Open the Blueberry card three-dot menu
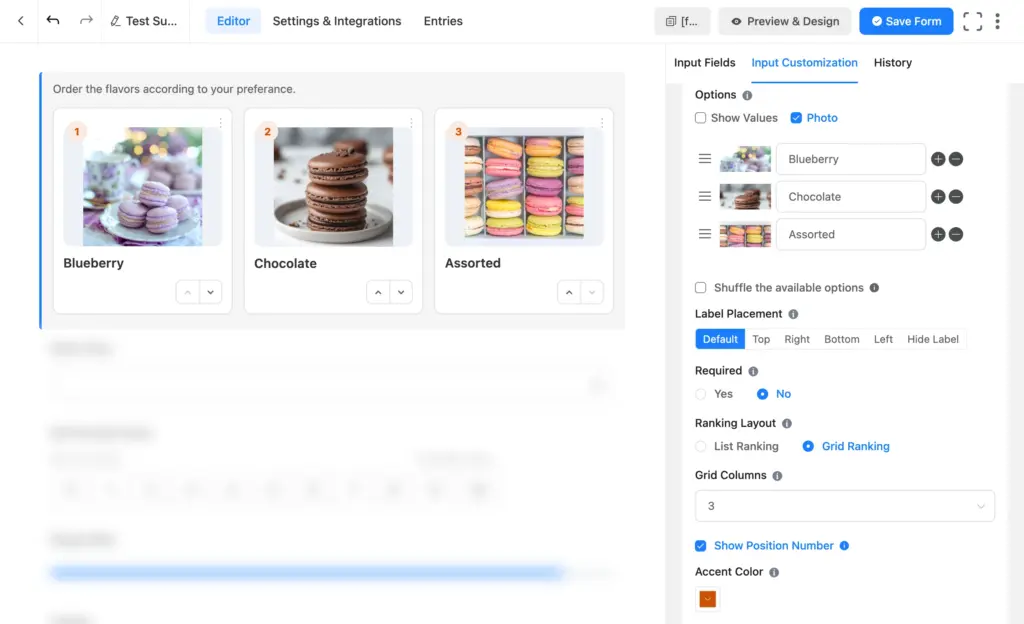This screenshot has height=624, width=1024. [221, 123]
